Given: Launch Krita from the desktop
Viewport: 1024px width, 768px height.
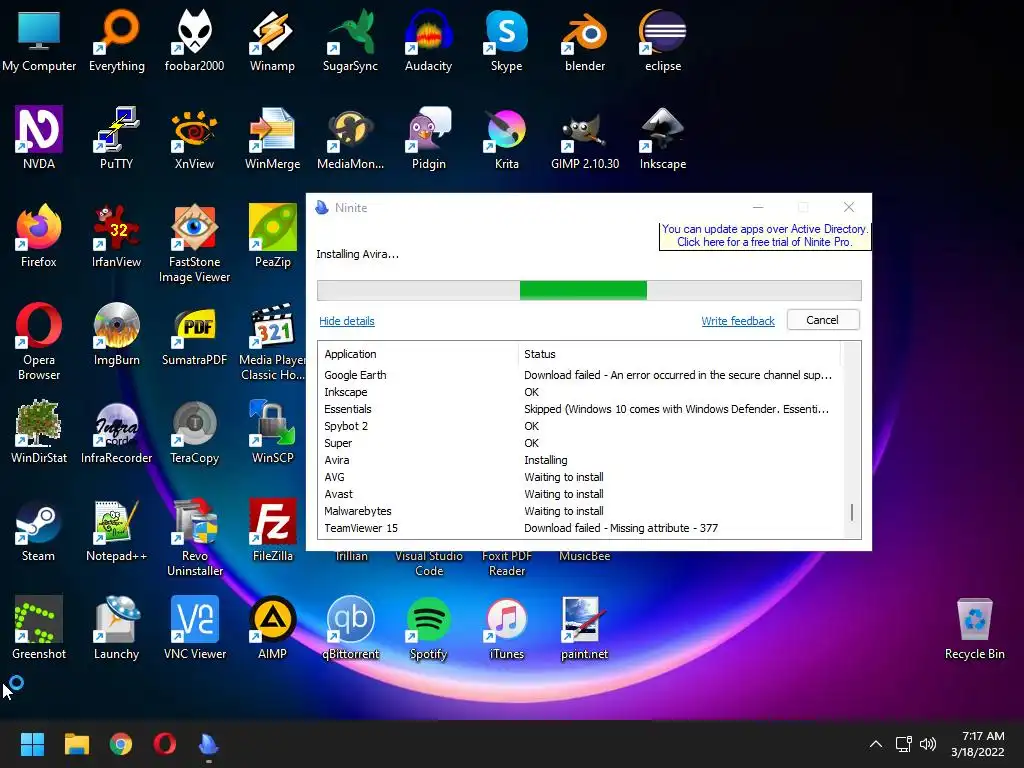Looking at the screenshot, I should click(x=506, y=137).
